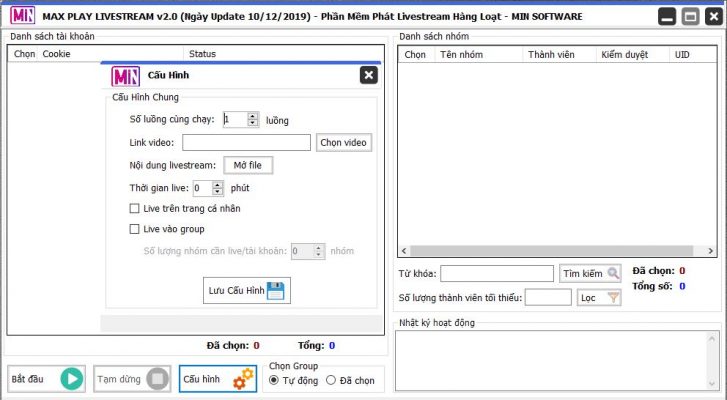Image resolution: width=727 pixels, height=400 pixels.
Task: Decrease Thời gian live minutes
Action: coord(219,191)
